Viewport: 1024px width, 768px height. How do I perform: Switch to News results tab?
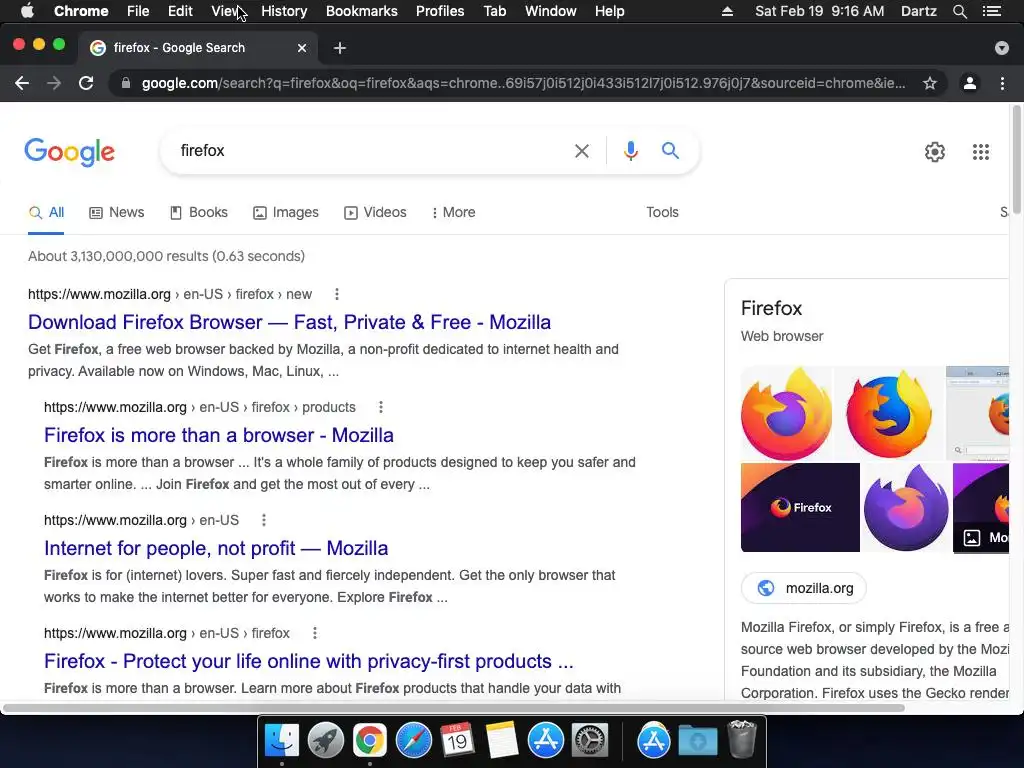[117, 212]
